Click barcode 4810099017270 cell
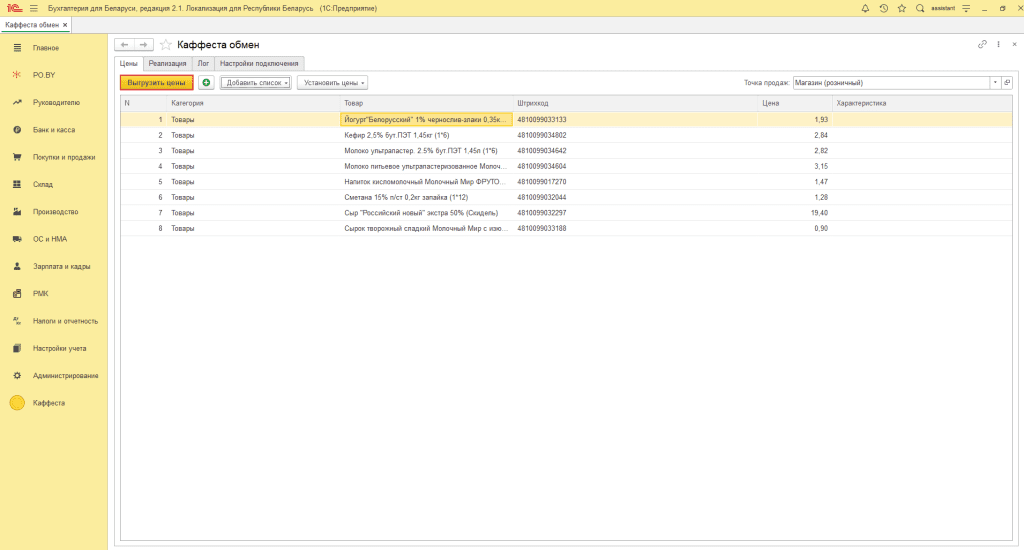The image size is (1024, 550). (x=635, y=182)
